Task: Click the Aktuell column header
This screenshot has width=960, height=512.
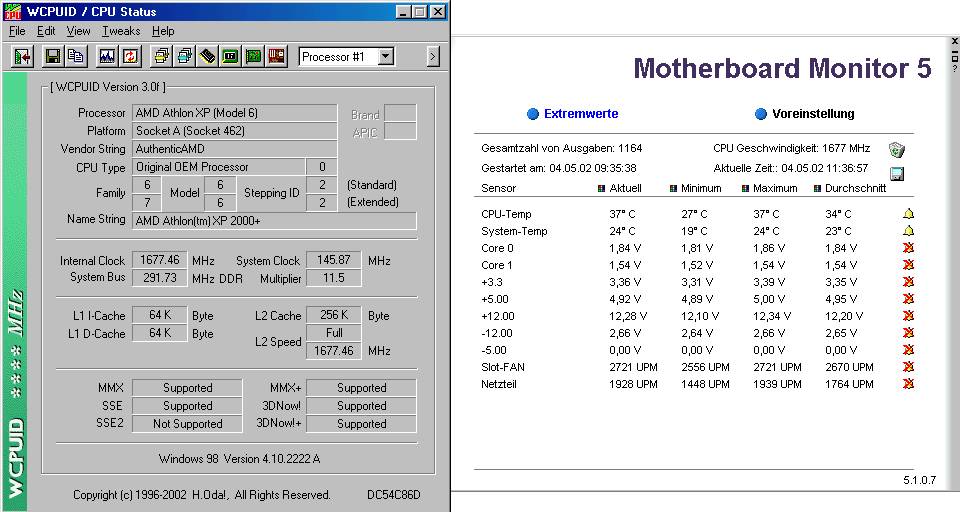Action: point(625,188)
